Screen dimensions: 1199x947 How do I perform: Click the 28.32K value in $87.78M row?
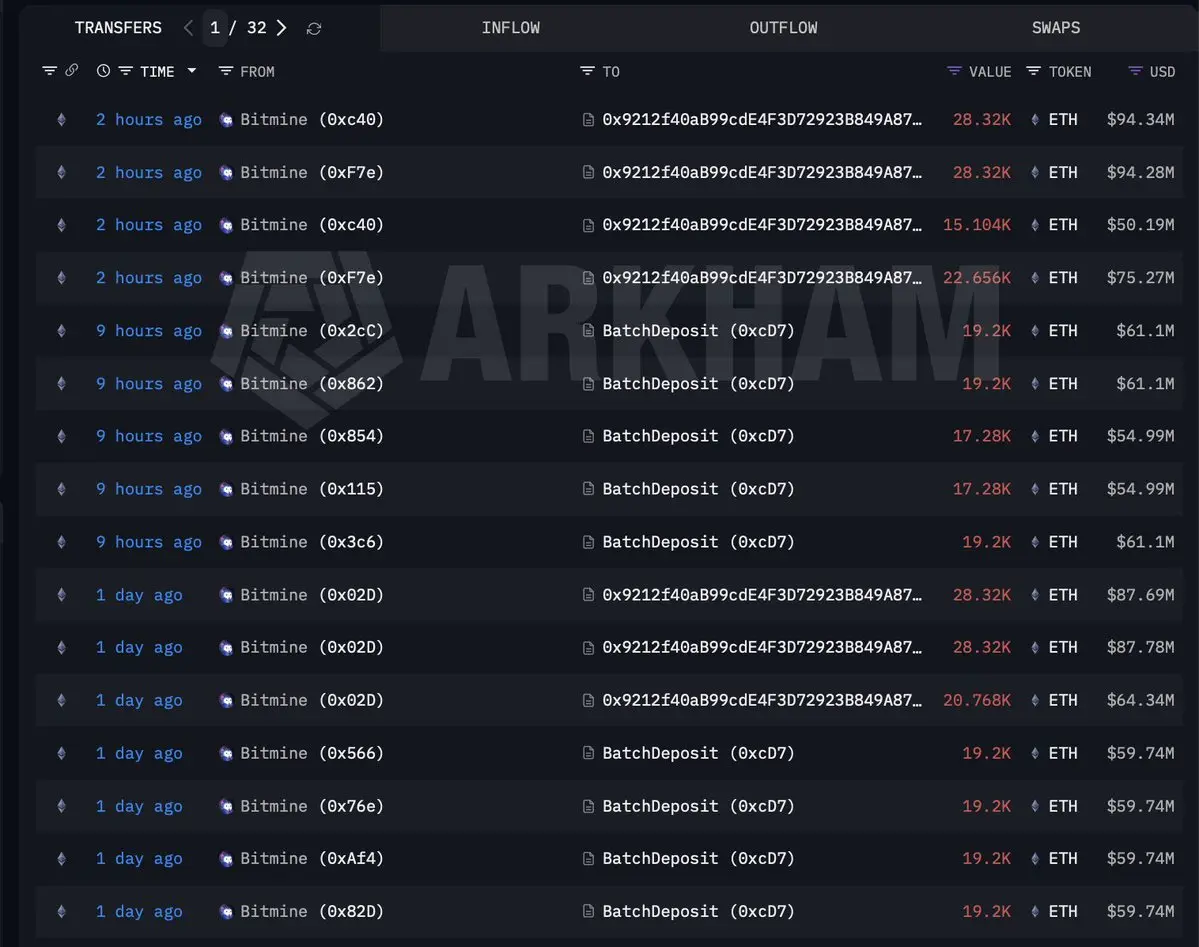pos(981,647)
